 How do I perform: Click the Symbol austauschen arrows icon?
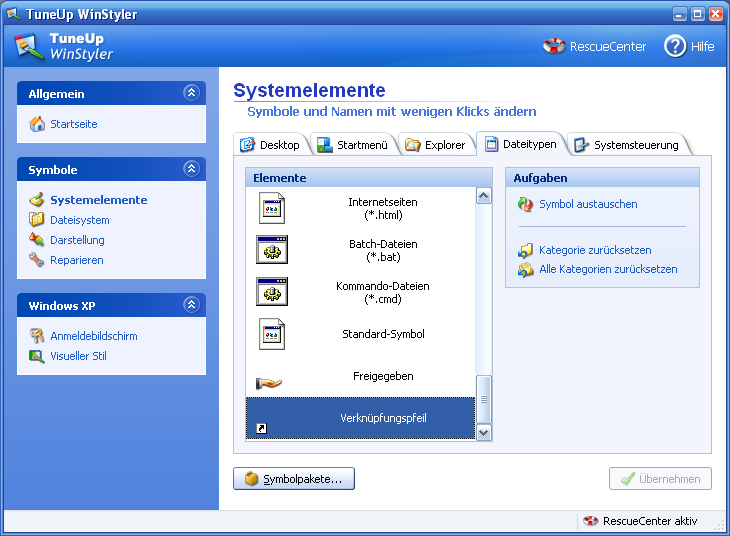(x=526, y=204)
